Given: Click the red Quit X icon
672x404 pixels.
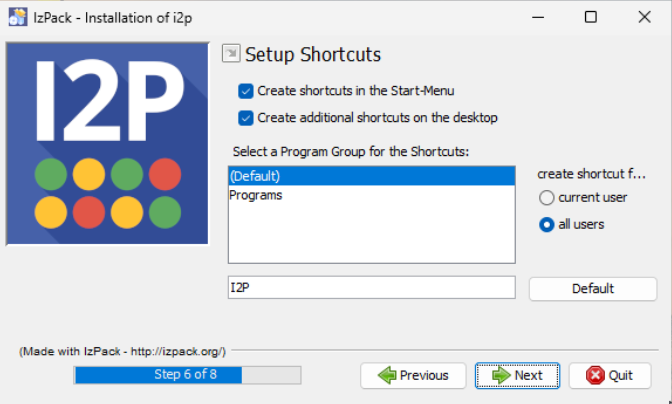Looking at the screenshot, I should tap(594, 375).
